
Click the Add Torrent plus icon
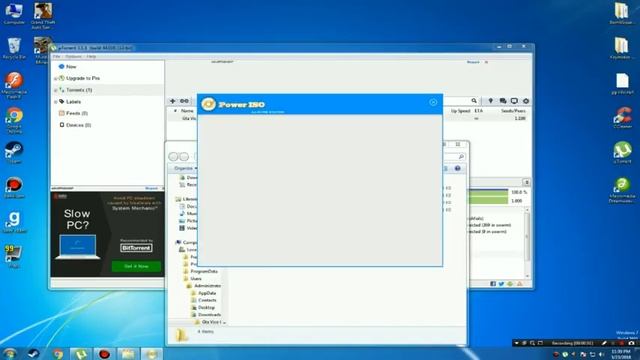[x=173, y=101]
